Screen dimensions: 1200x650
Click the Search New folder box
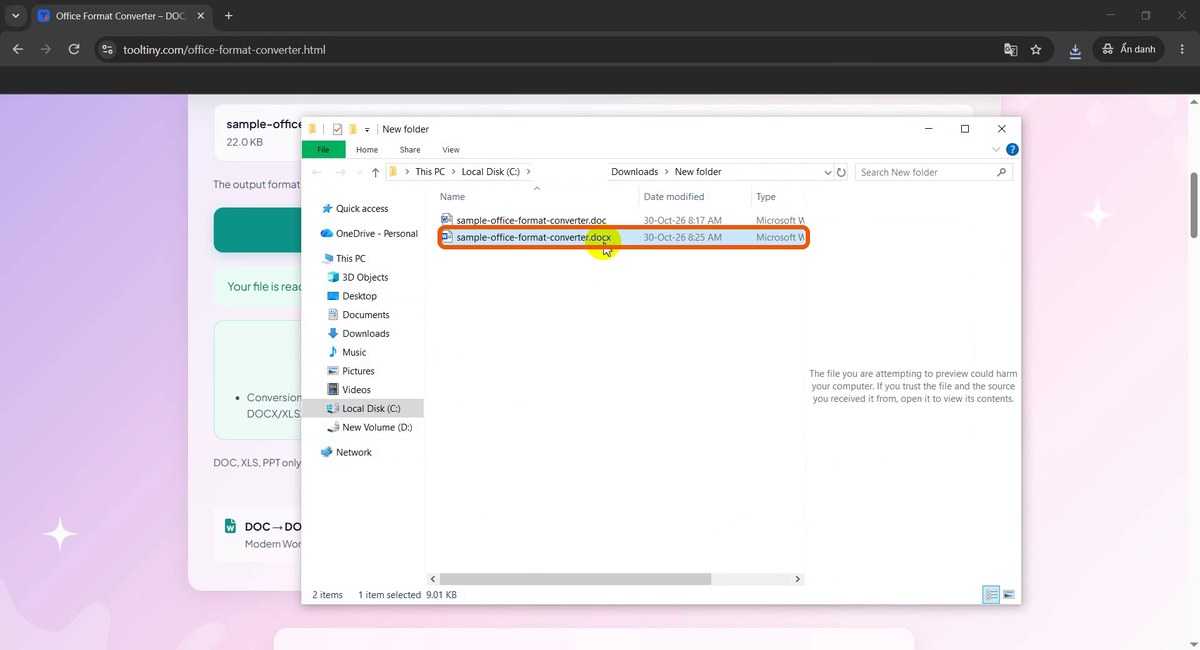(x=933, y=172)
